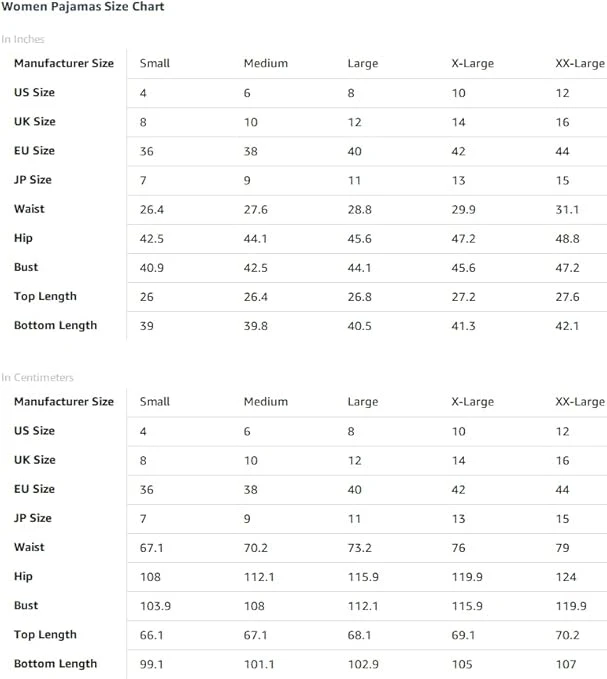Click the Waist row label in inches table
607x679 pixels.
(x=29, y=209)
